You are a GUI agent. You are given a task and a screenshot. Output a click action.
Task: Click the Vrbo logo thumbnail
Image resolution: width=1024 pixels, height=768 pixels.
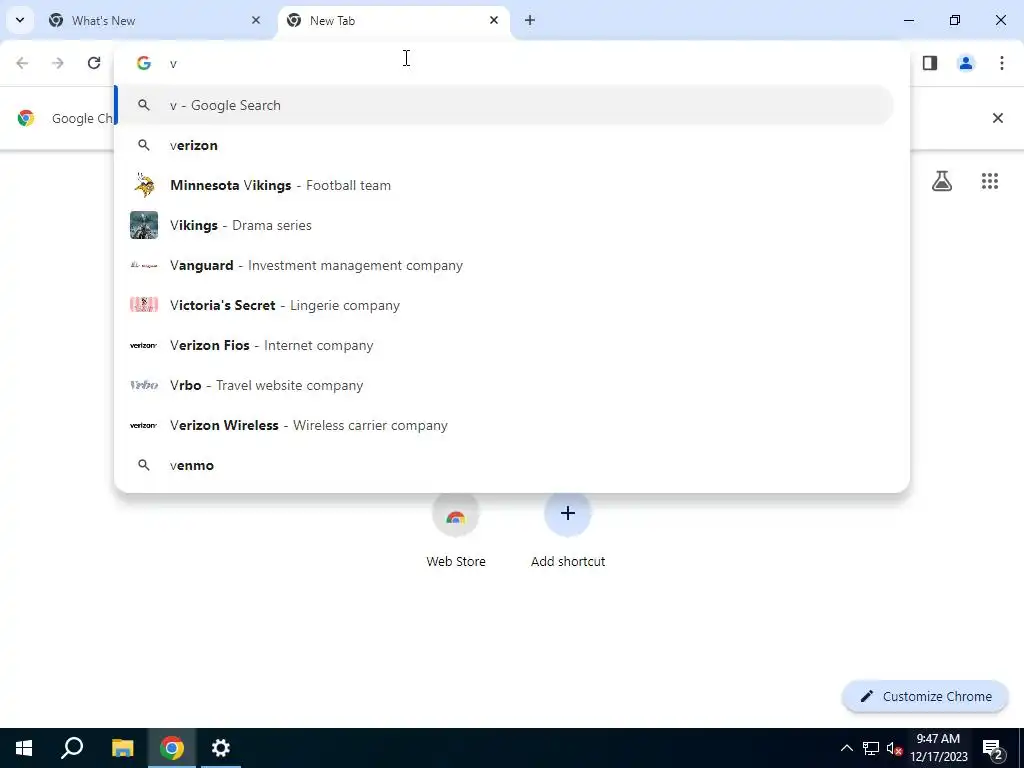click(x=144, y=385)
